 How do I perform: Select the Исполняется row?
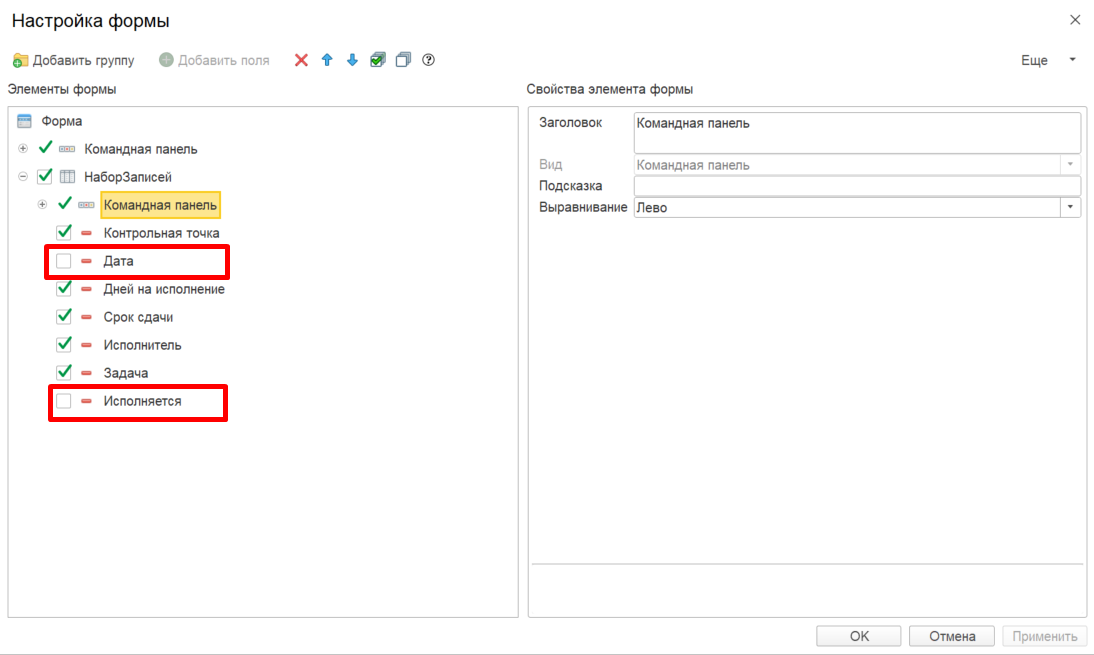click(x=142, y=401)
